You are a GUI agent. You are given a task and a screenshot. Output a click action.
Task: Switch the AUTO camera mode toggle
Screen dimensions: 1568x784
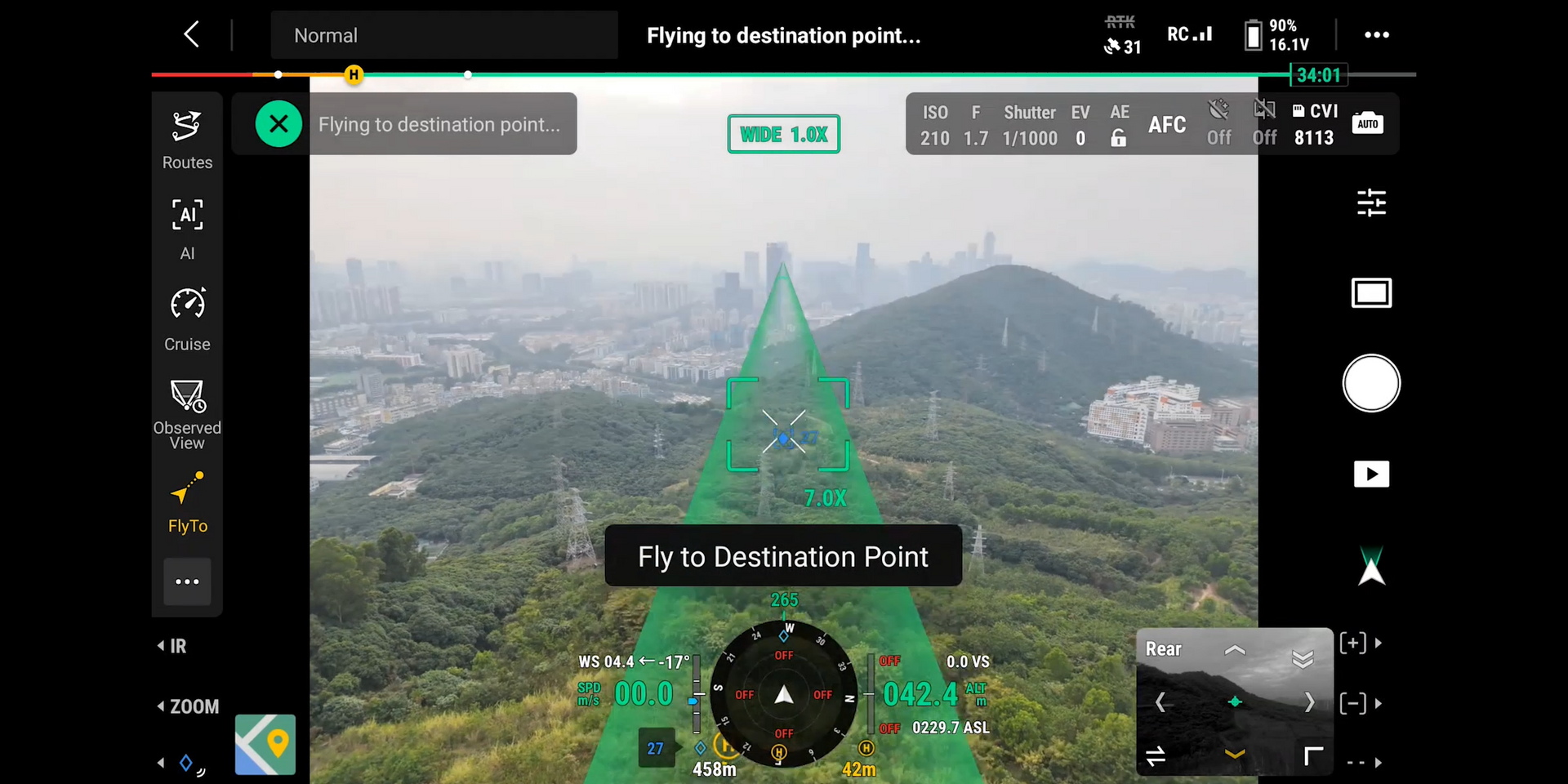click(1368, 123)
